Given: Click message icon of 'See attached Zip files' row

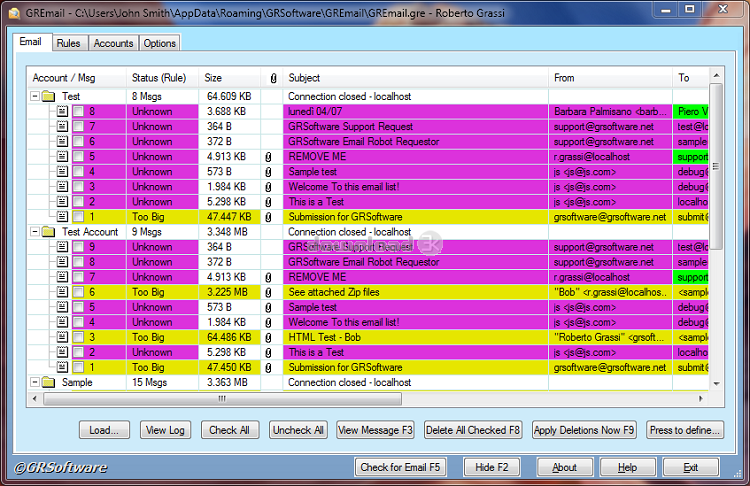Looking at the screenshot, I should pos(62,292).
